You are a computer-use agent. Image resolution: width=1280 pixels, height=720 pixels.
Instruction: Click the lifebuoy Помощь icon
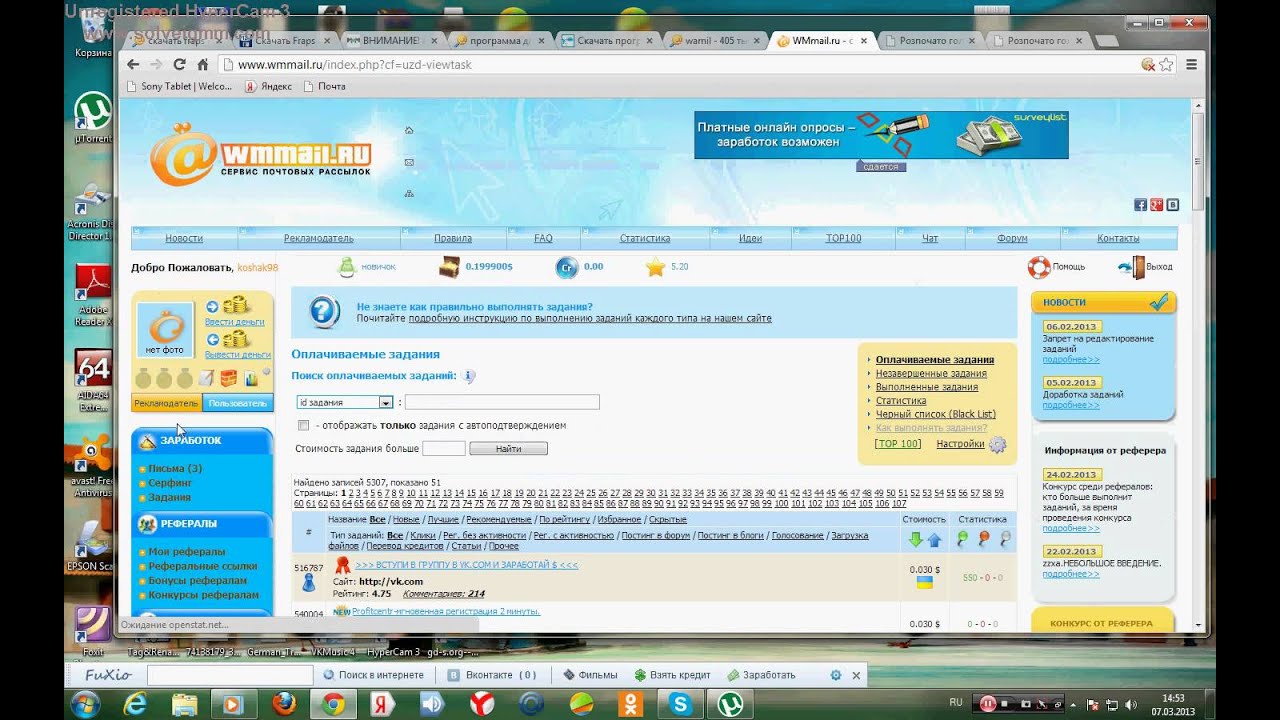tap(1039, 267)
